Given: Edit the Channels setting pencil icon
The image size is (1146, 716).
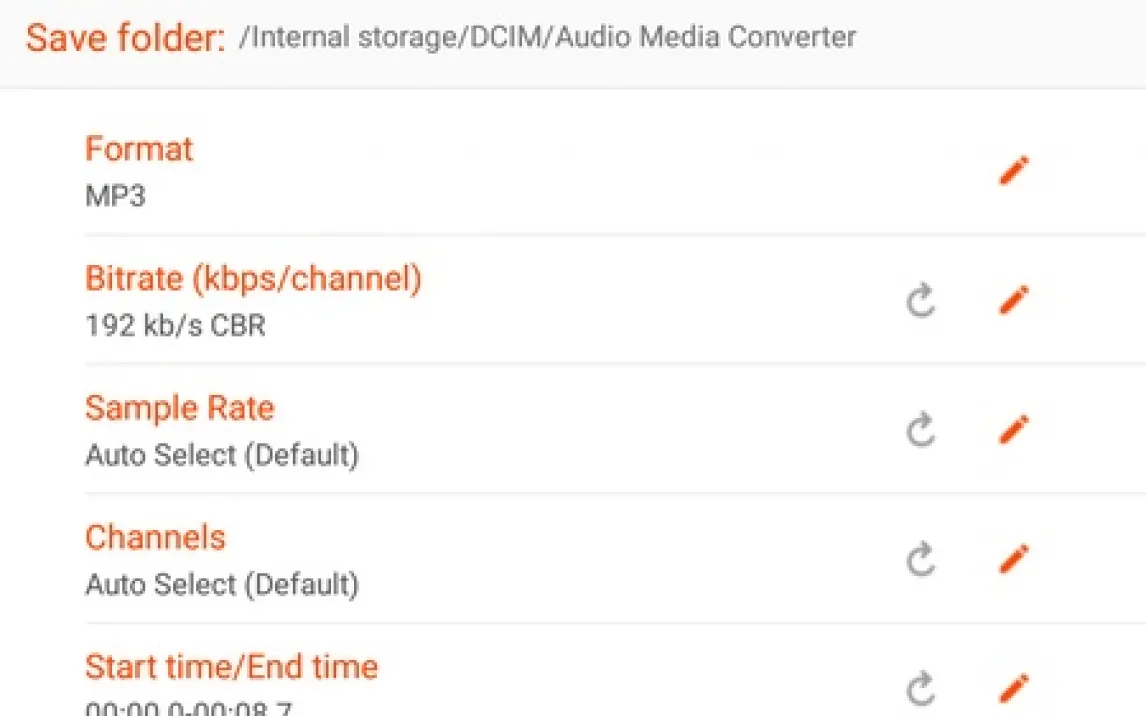Looking at the screenshot, I should (1014, 559).
